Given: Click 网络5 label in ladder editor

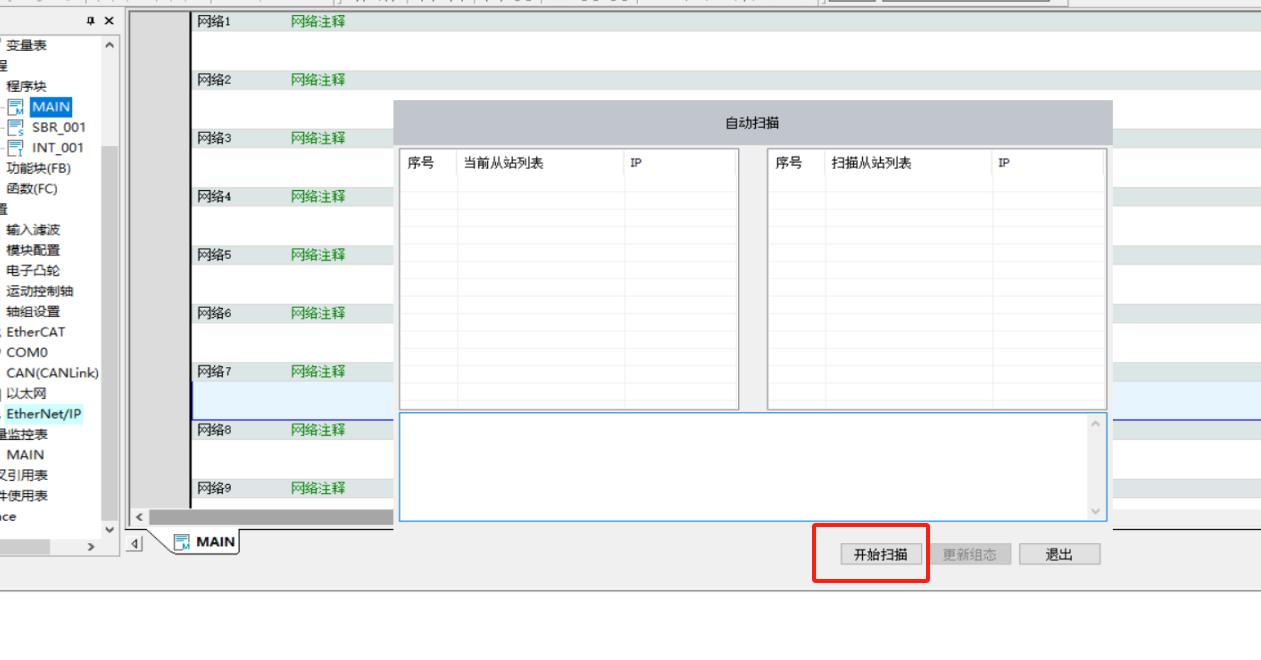Looking at the screenshot, I should point(214,255).
